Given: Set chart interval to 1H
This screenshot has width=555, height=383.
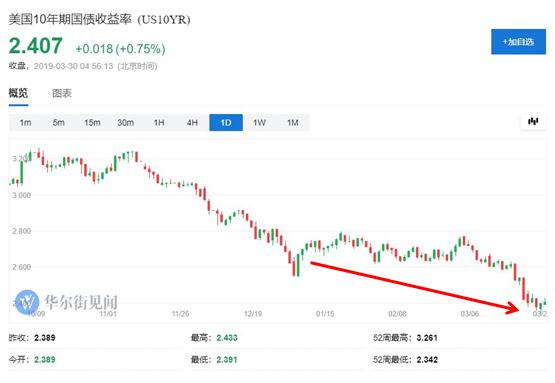Looking at the screenshot, I should tap(159, 122).
